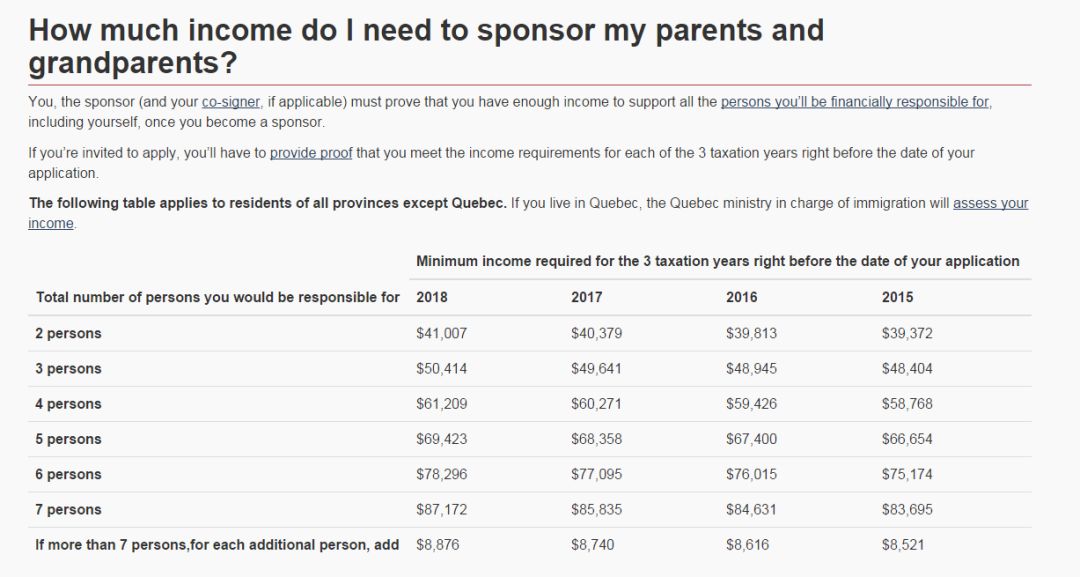Select the $49,641 table cell

(x=596, y=368)
